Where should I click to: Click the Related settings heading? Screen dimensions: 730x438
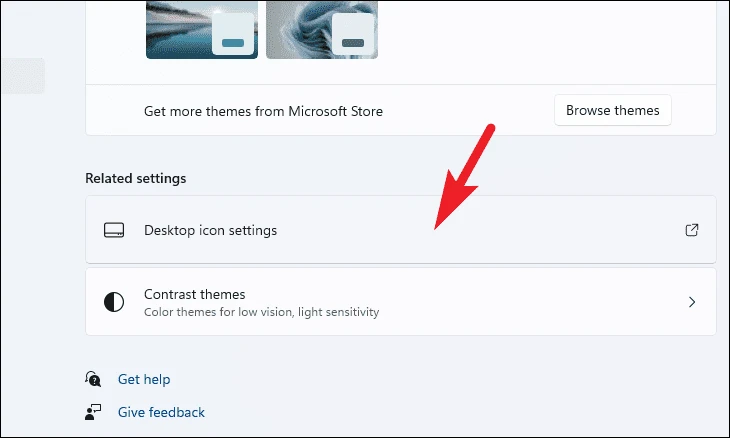pyautogui.click(x=135, y=178)
